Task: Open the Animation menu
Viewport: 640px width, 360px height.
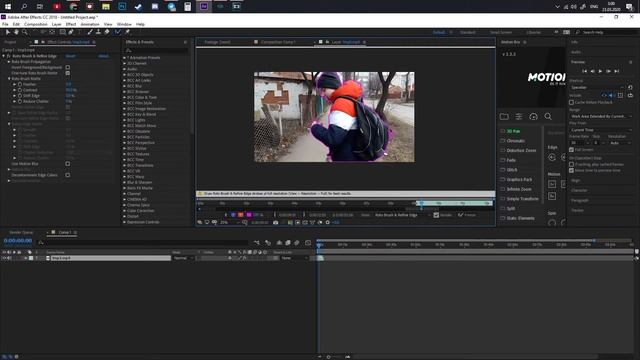Action: [90, 24]
